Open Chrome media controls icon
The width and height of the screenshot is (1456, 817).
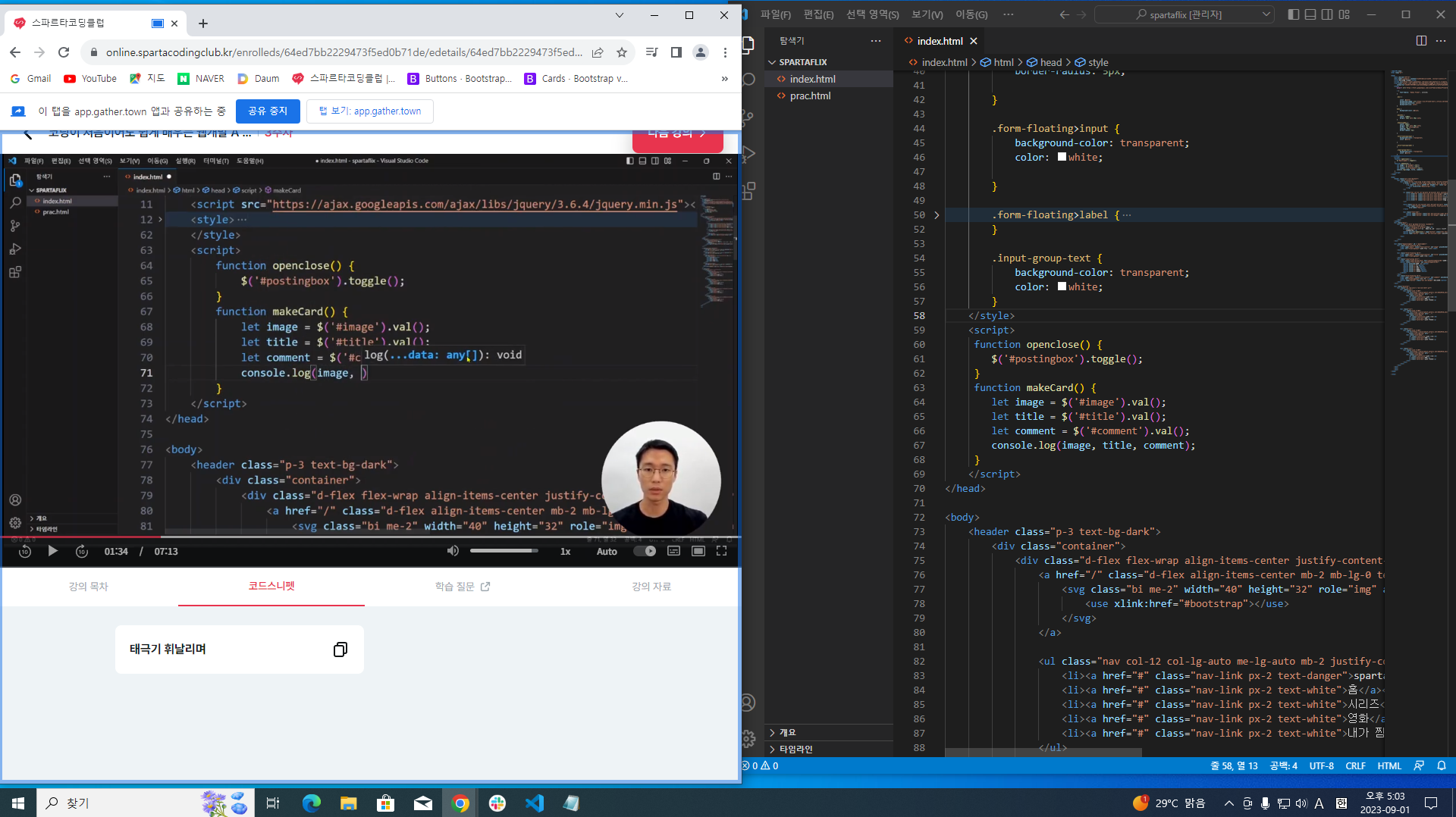[651, 52]
